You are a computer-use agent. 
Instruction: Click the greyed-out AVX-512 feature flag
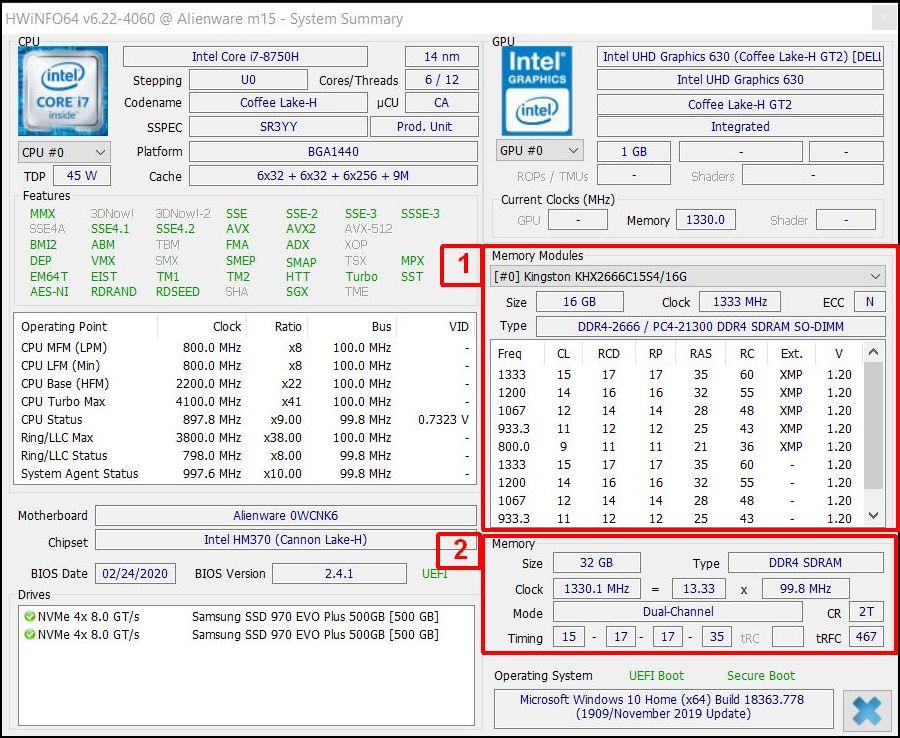(368, 229)
